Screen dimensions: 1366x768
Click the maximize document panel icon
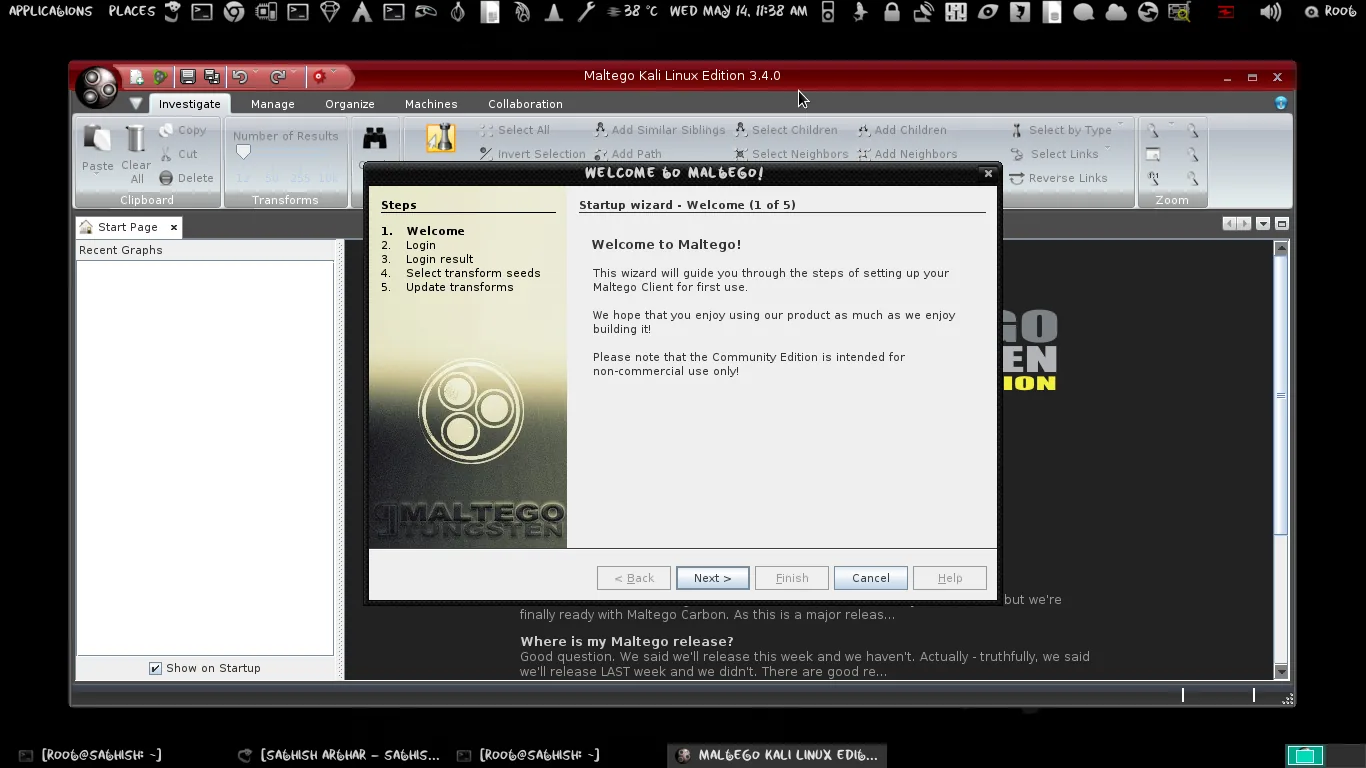[x=1282, y=224]
